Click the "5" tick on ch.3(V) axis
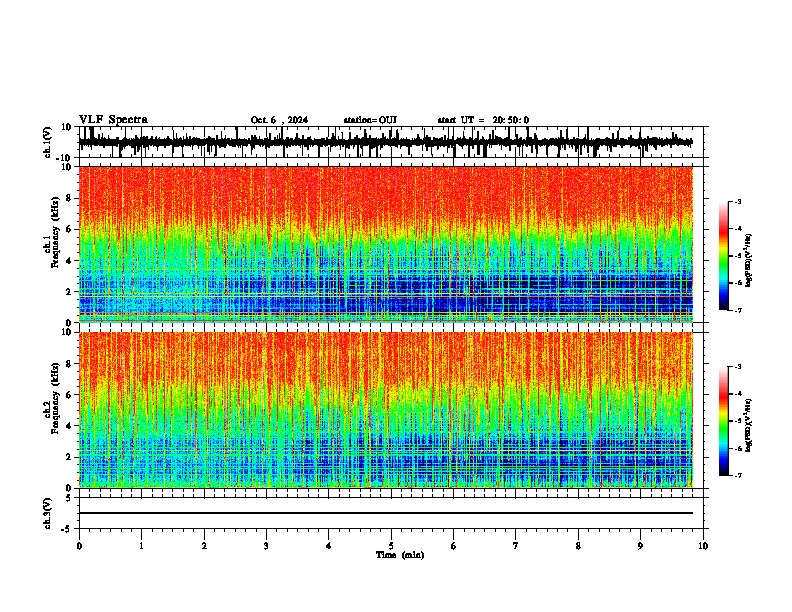This screenshot has width=792, height=612. (x=69, y=498)
